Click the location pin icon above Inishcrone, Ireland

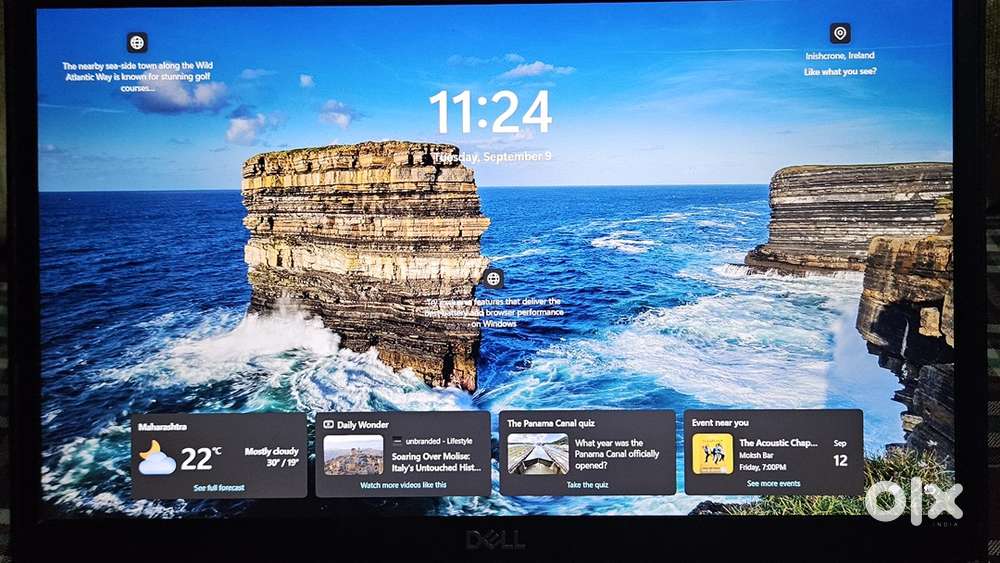coord(840,33)
